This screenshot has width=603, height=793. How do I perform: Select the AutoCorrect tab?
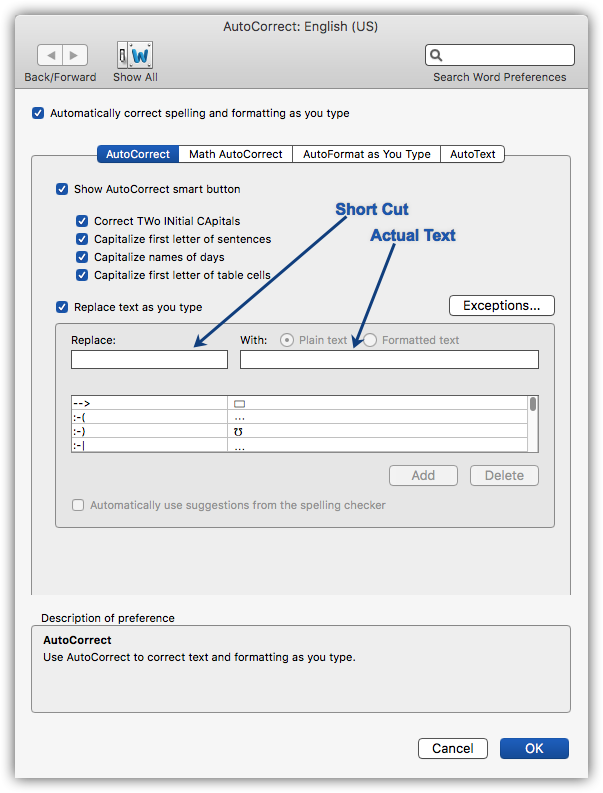tap(138, 154)
